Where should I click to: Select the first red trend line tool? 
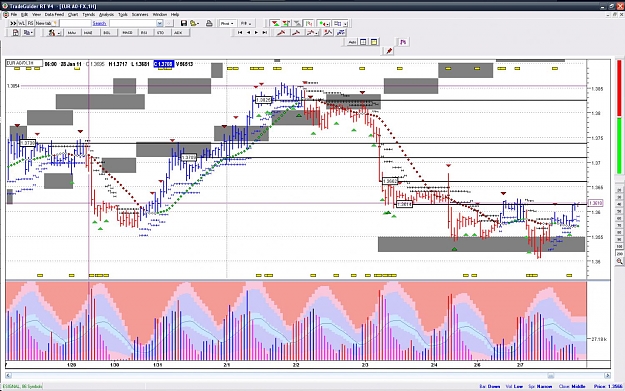click(x=281, y=33)
